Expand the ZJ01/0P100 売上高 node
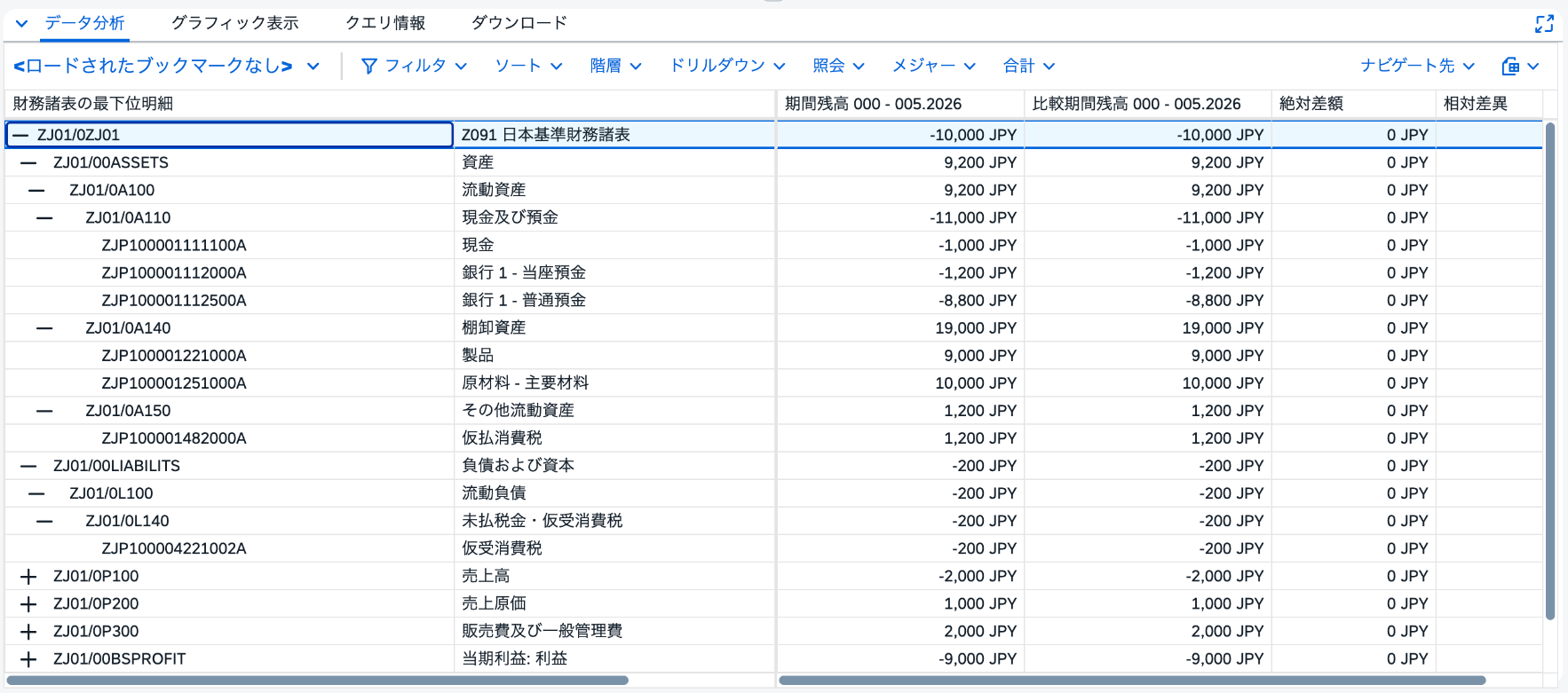 (x=28, y=577)
